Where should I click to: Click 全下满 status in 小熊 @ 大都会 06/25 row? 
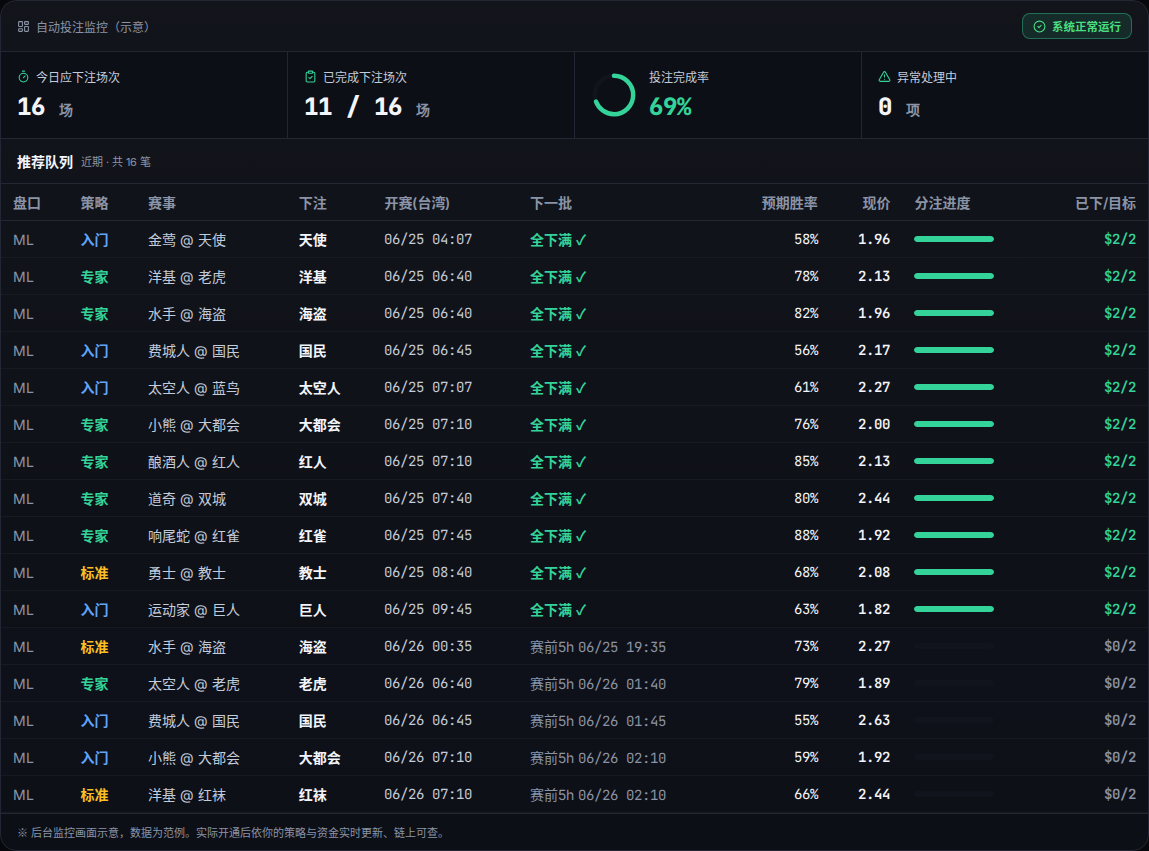(x=558, y=425)
